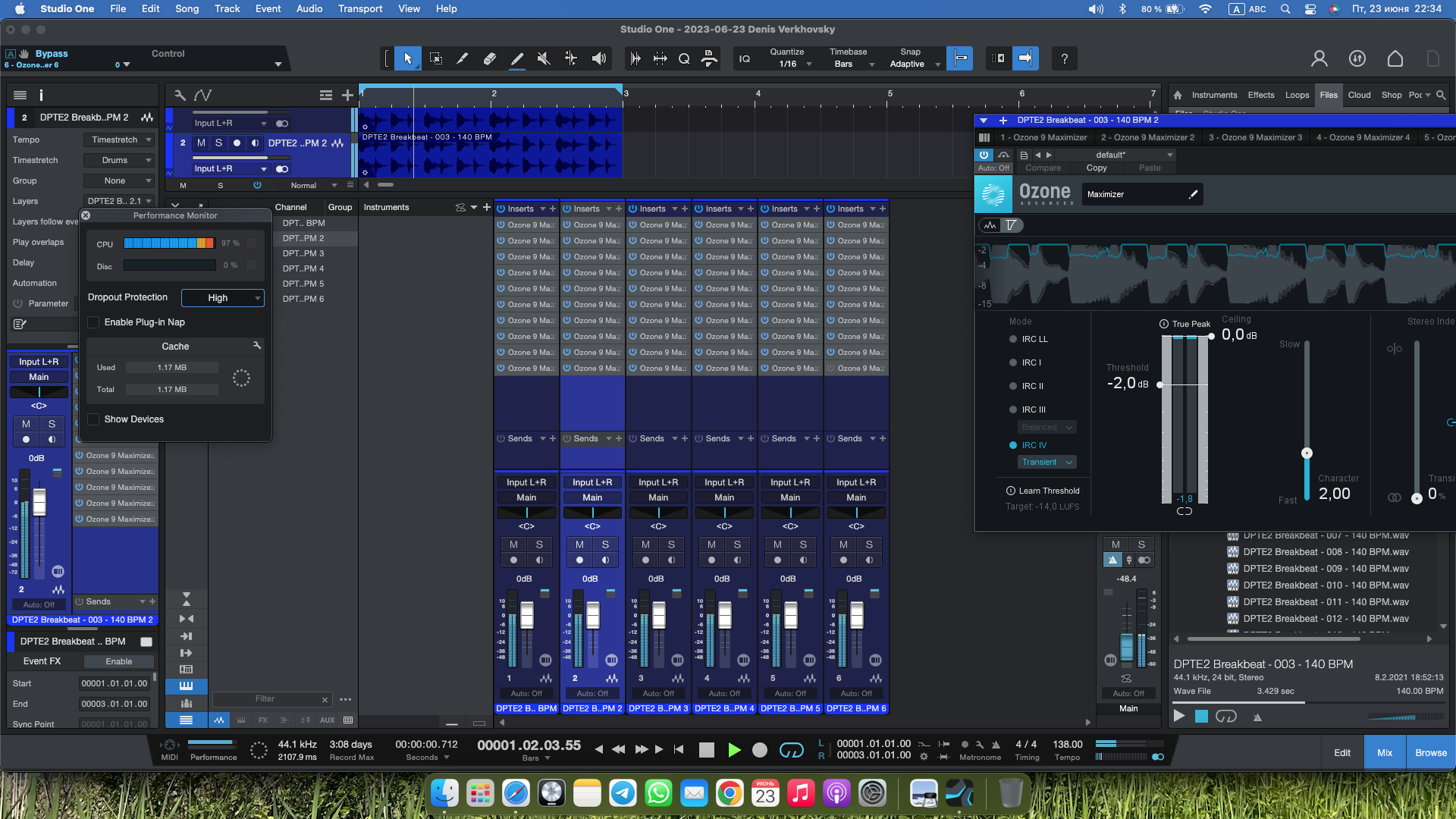Click the IQ quantize icon

tap(745, 58)
